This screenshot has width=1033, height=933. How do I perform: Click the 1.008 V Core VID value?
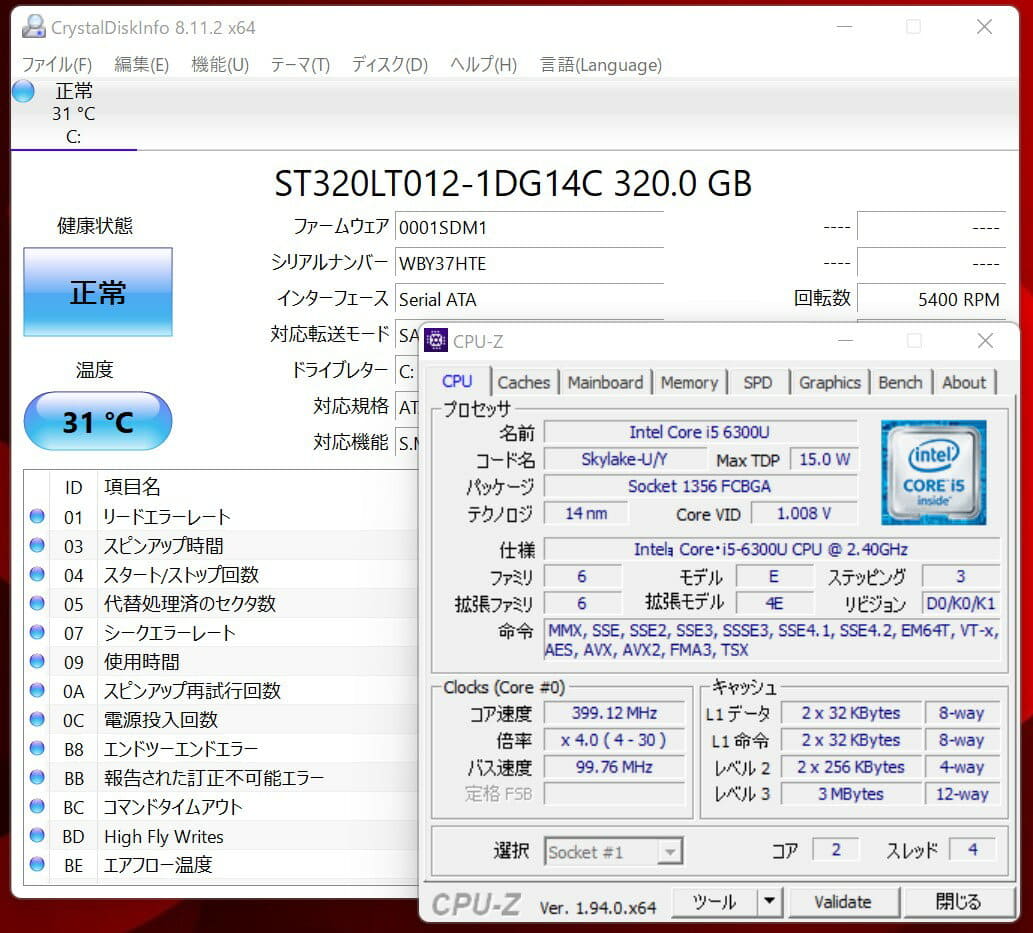coord(804,513)
